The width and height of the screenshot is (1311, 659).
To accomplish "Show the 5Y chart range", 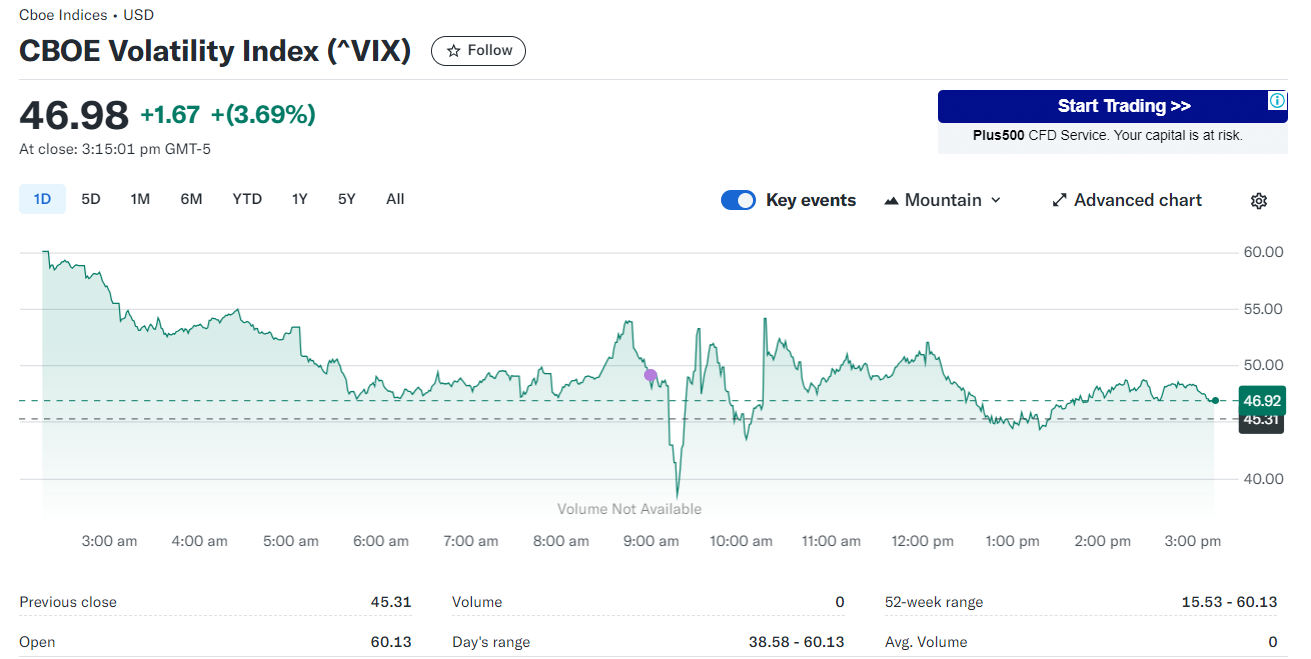I will (347, 199).
